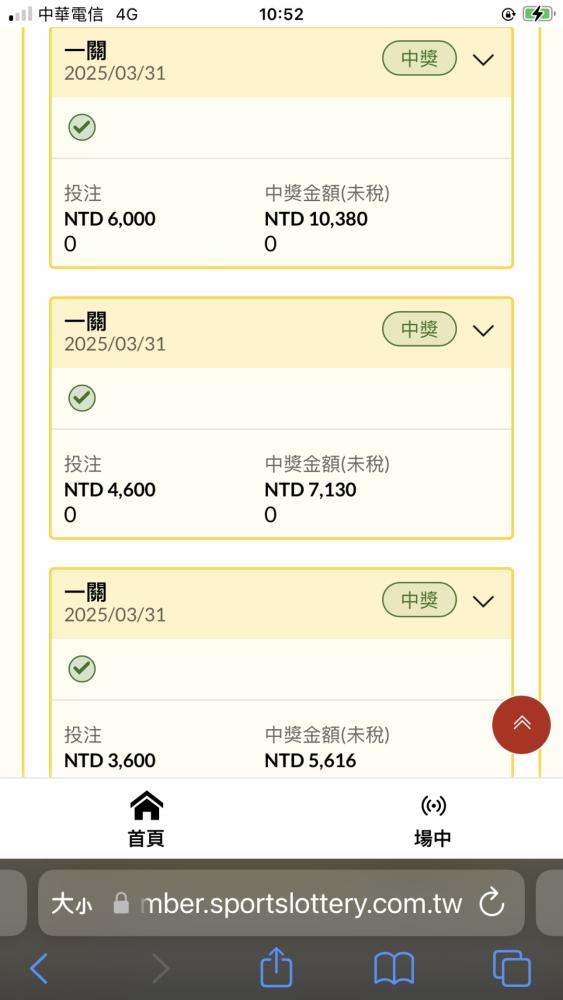This screenshot has width=563, height=1000.
Task: Tap the Safari share icon
Action: coord(276,967)
